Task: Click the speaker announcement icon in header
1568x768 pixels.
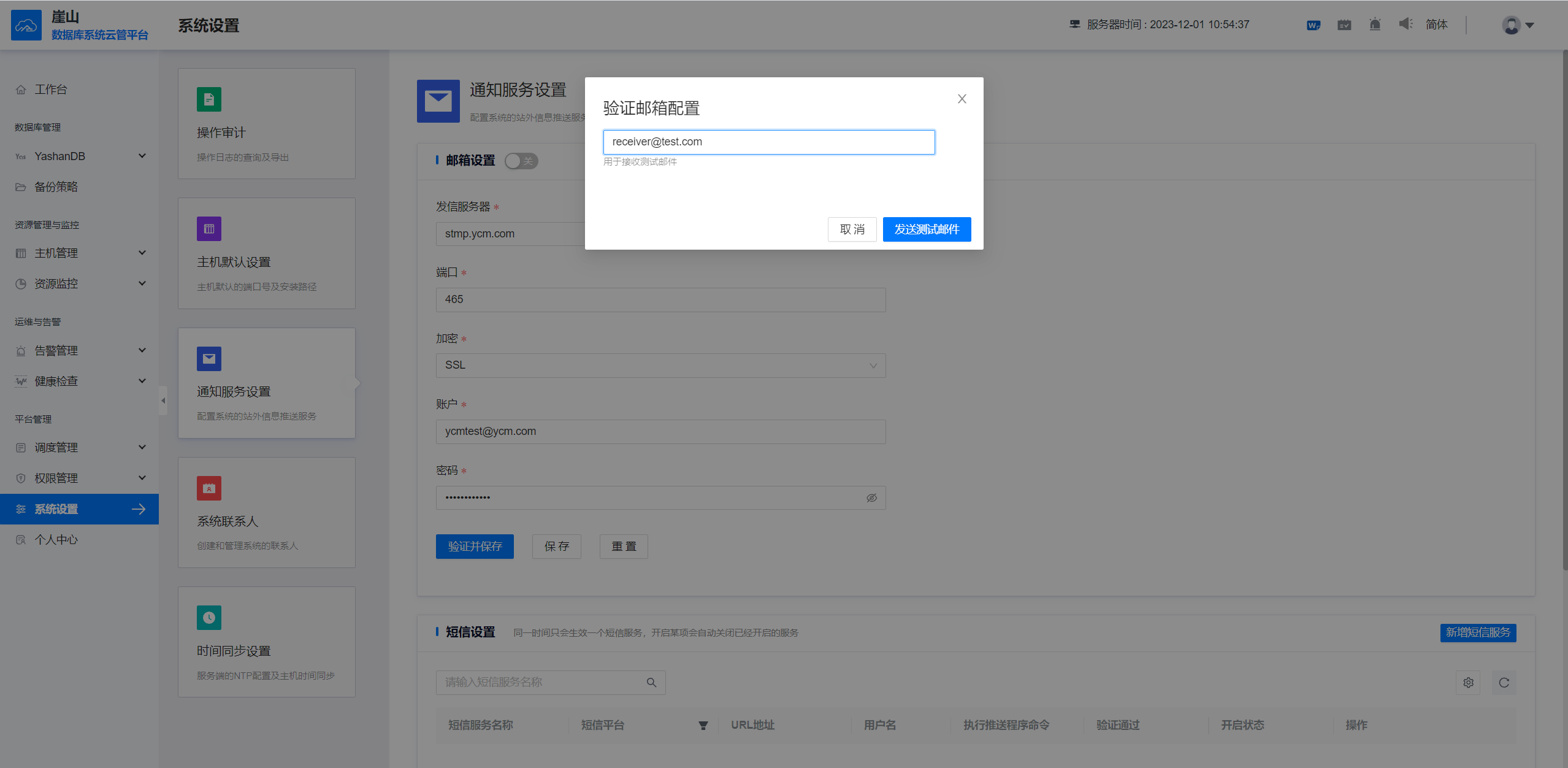Action: (x=1405, y=25)
